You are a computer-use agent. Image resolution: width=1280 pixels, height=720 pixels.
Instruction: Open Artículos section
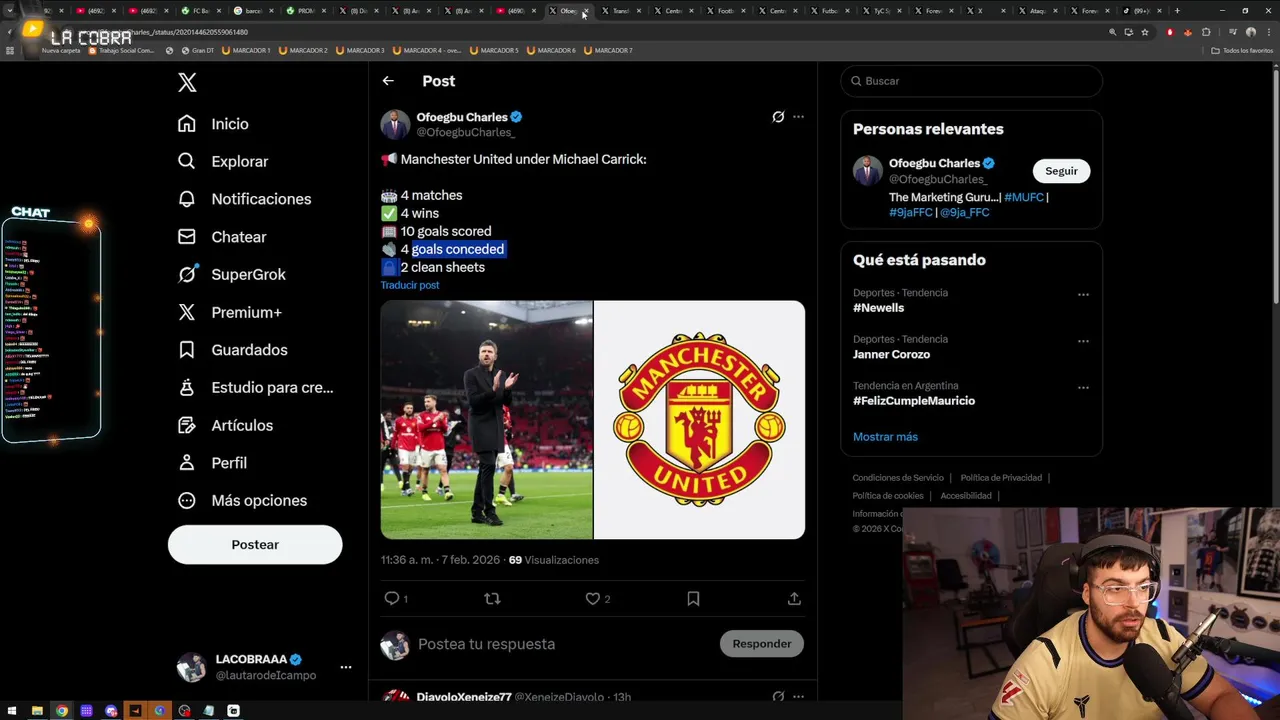(225, 425)
